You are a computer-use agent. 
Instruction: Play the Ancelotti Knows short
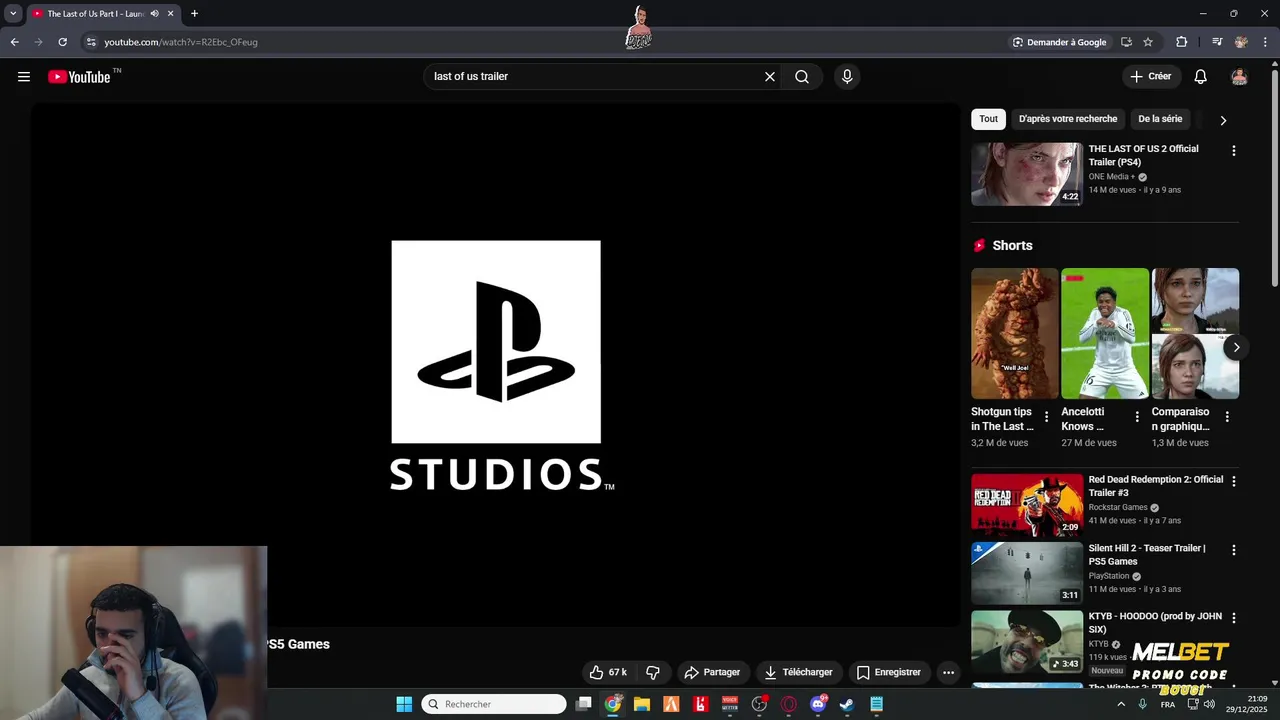pos(1105,333)
